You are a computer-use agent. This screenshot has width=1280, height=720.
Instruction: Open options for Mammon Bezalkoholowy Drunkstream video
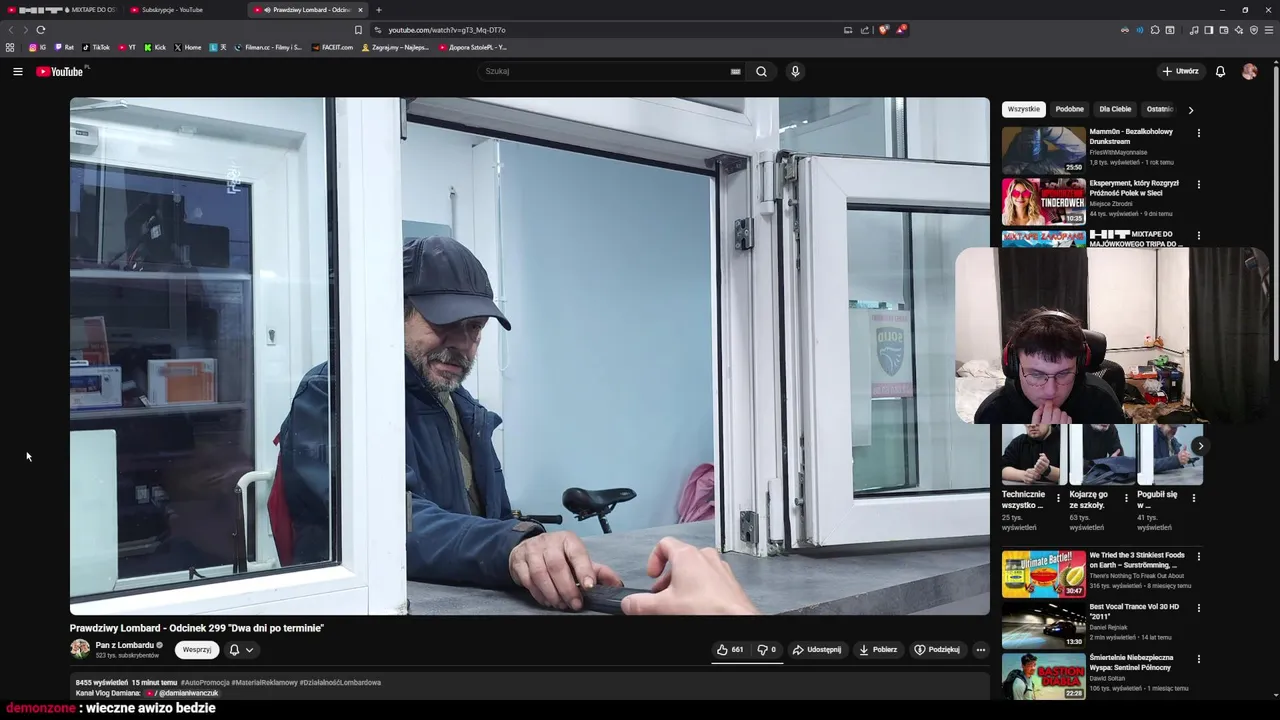[x=1198, y=133]
